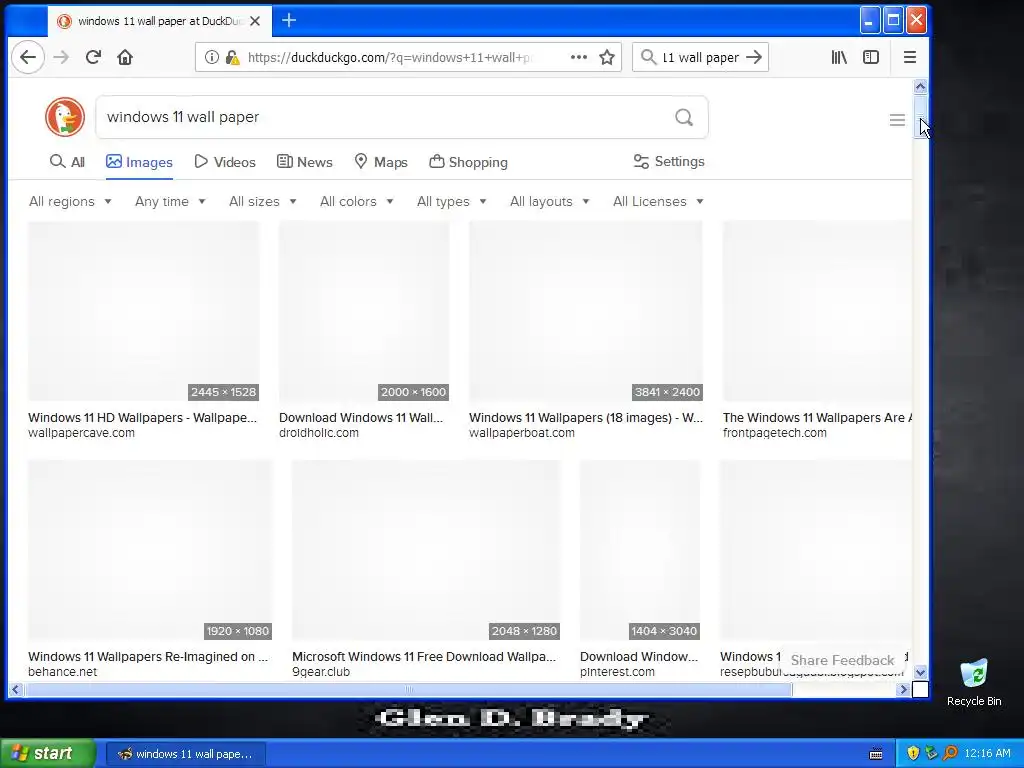Toggle the sidebar view icon

[x=871, y=57]
